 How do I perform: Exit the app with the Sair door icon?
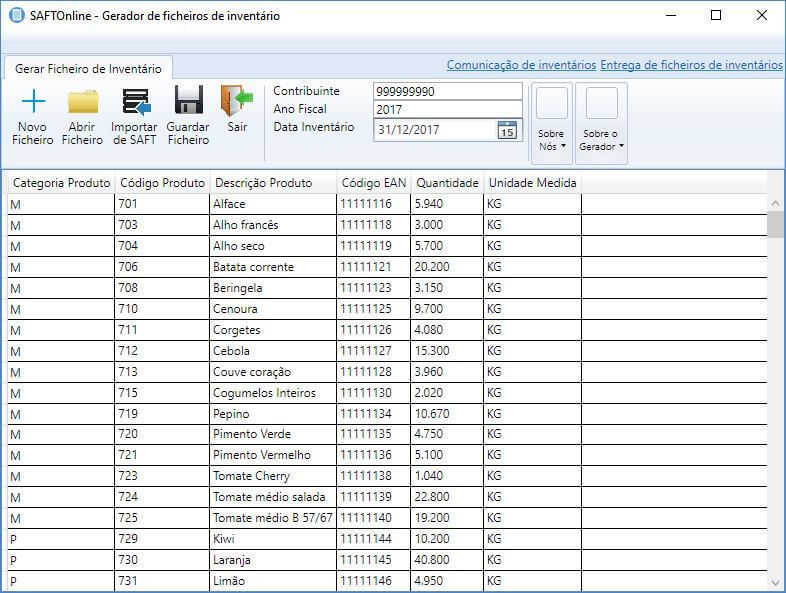tap(237, 102)
